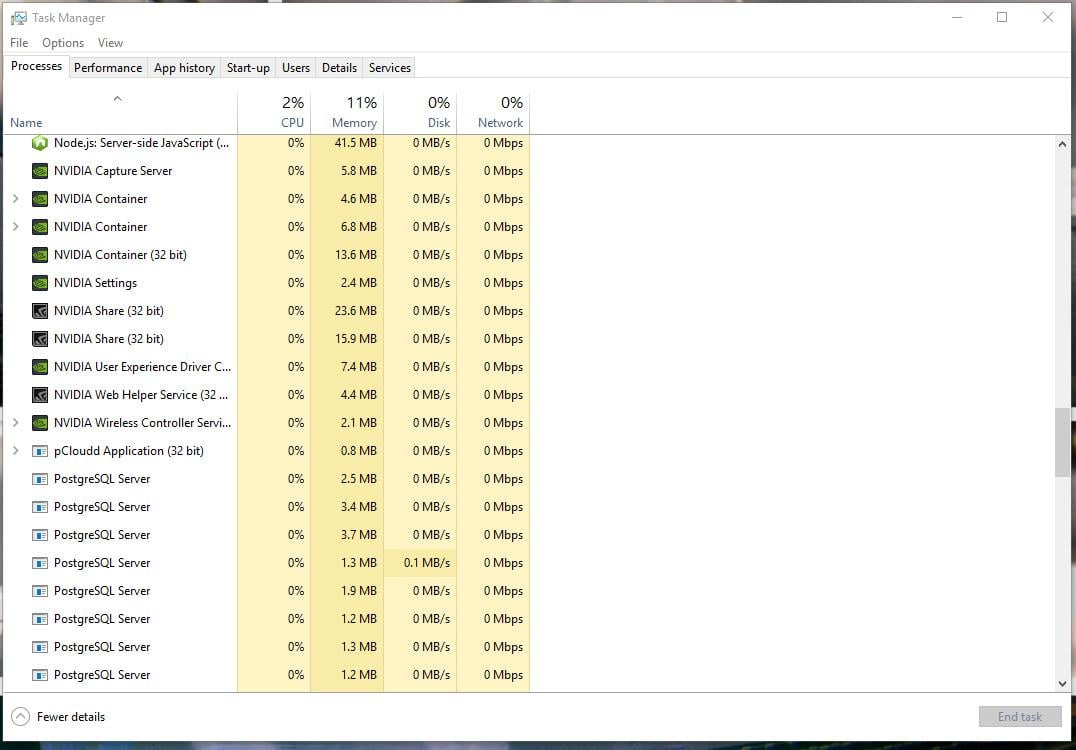
Task: Click PostgreSQL Server icon with 2.5 MB memory
Action: coord(40,479)
